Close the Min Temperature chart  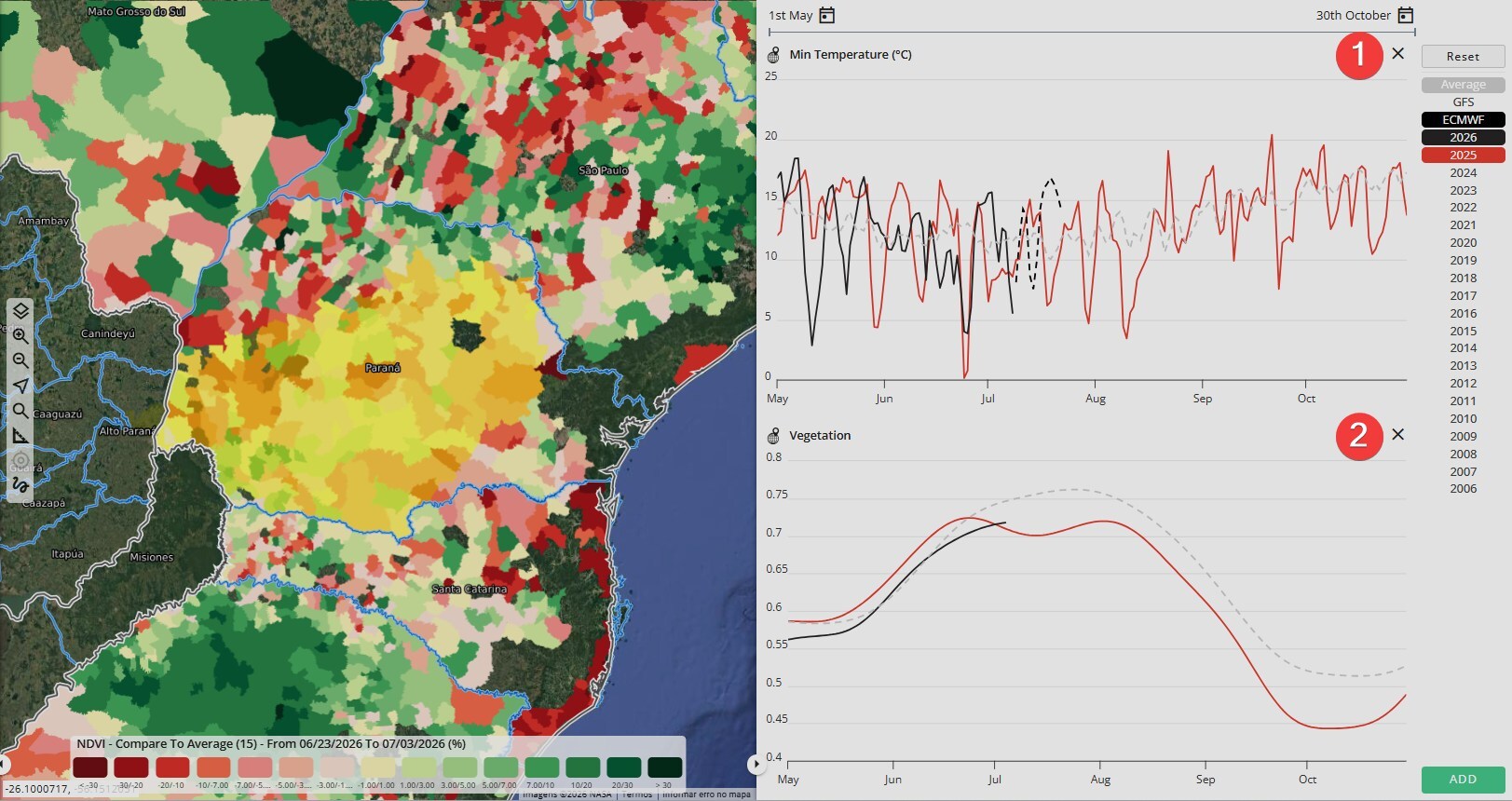[1398, 54]
